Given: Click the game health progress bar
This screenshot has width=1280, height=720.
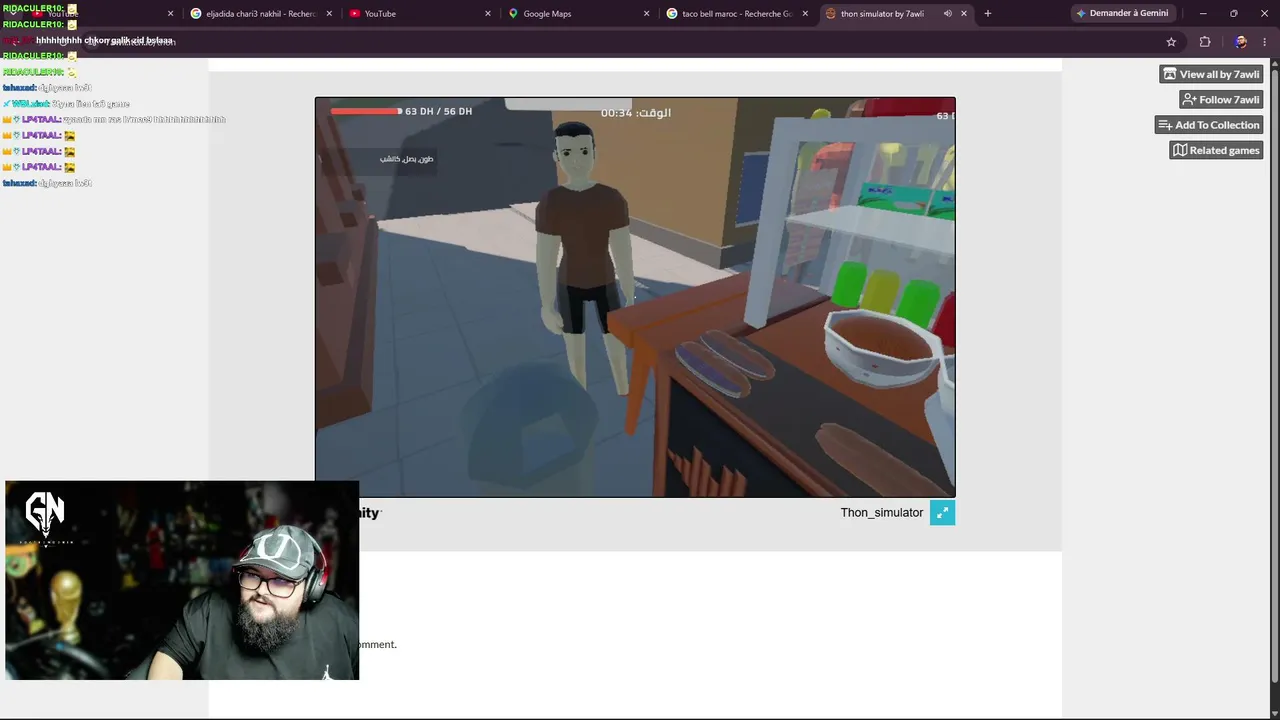Looking at the screenshot, I should click(x=366, y=111).
